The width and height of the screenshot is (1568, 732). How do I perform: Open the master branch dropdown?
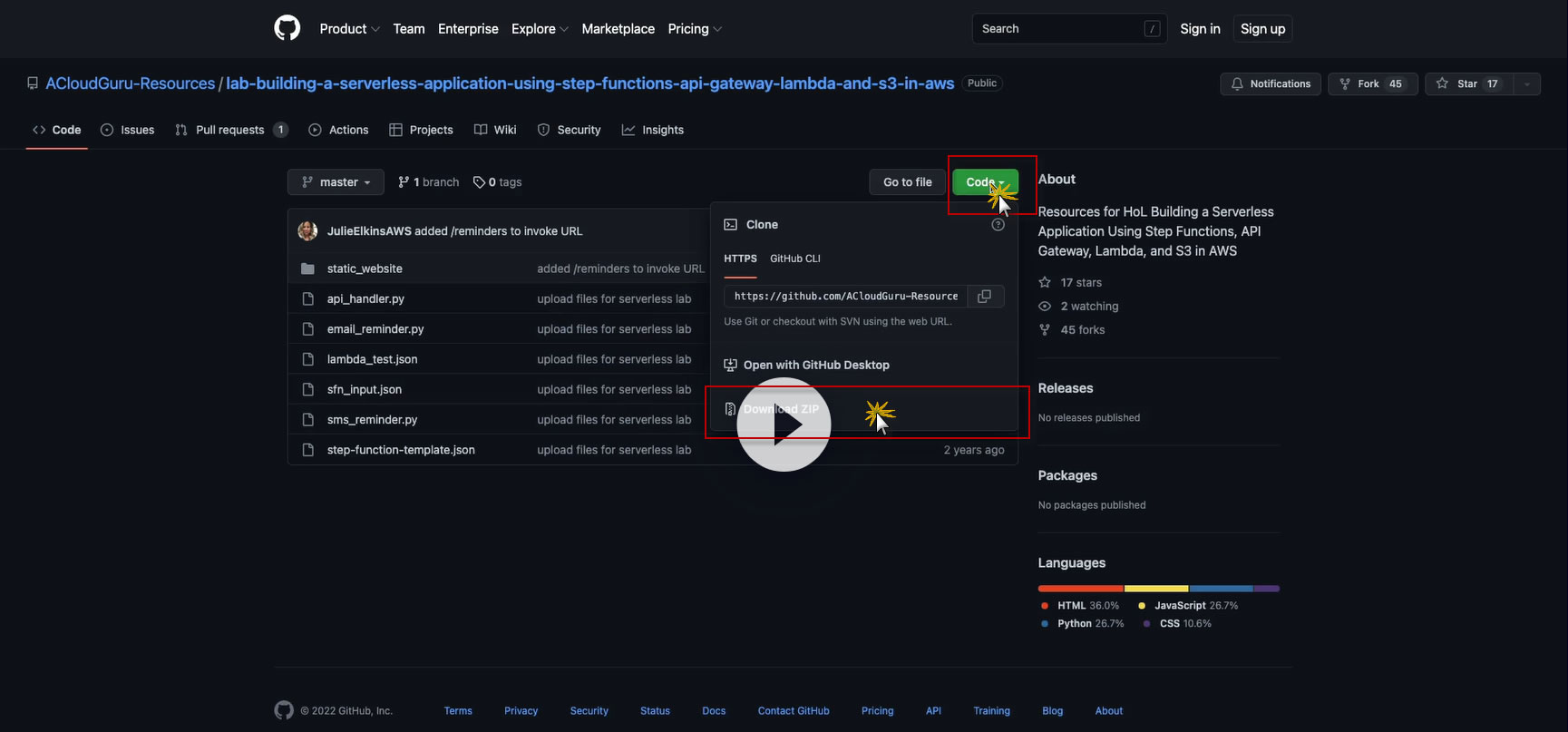coord(336,182)
